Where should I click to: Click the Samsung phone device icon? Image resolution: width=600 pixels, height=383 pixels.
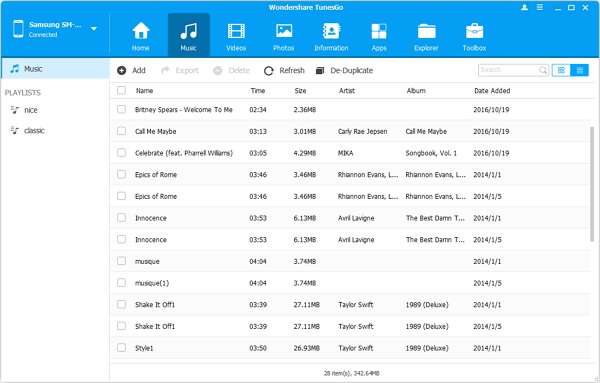[18, 29]
